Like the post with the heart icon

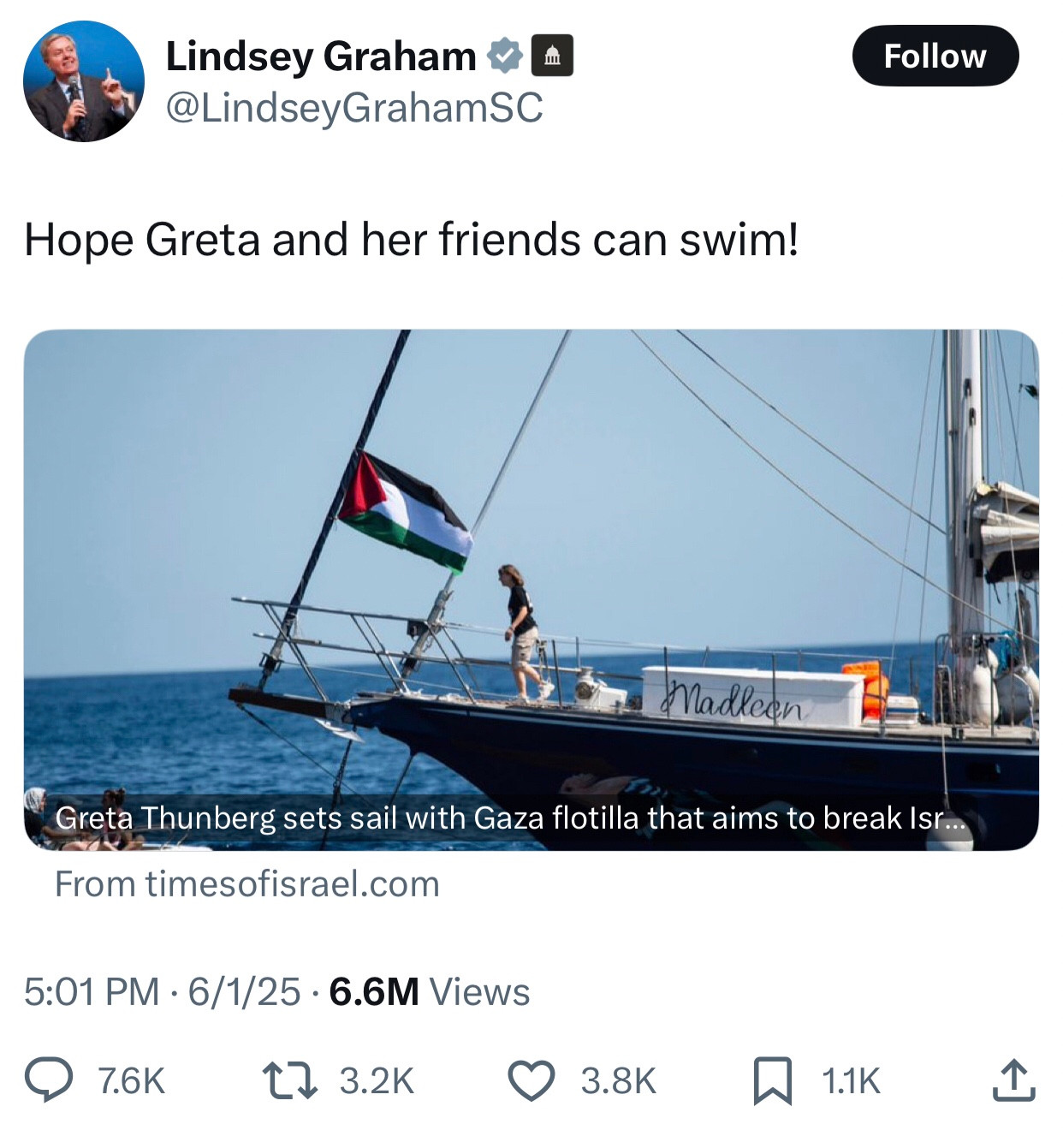pos(532,1080)
